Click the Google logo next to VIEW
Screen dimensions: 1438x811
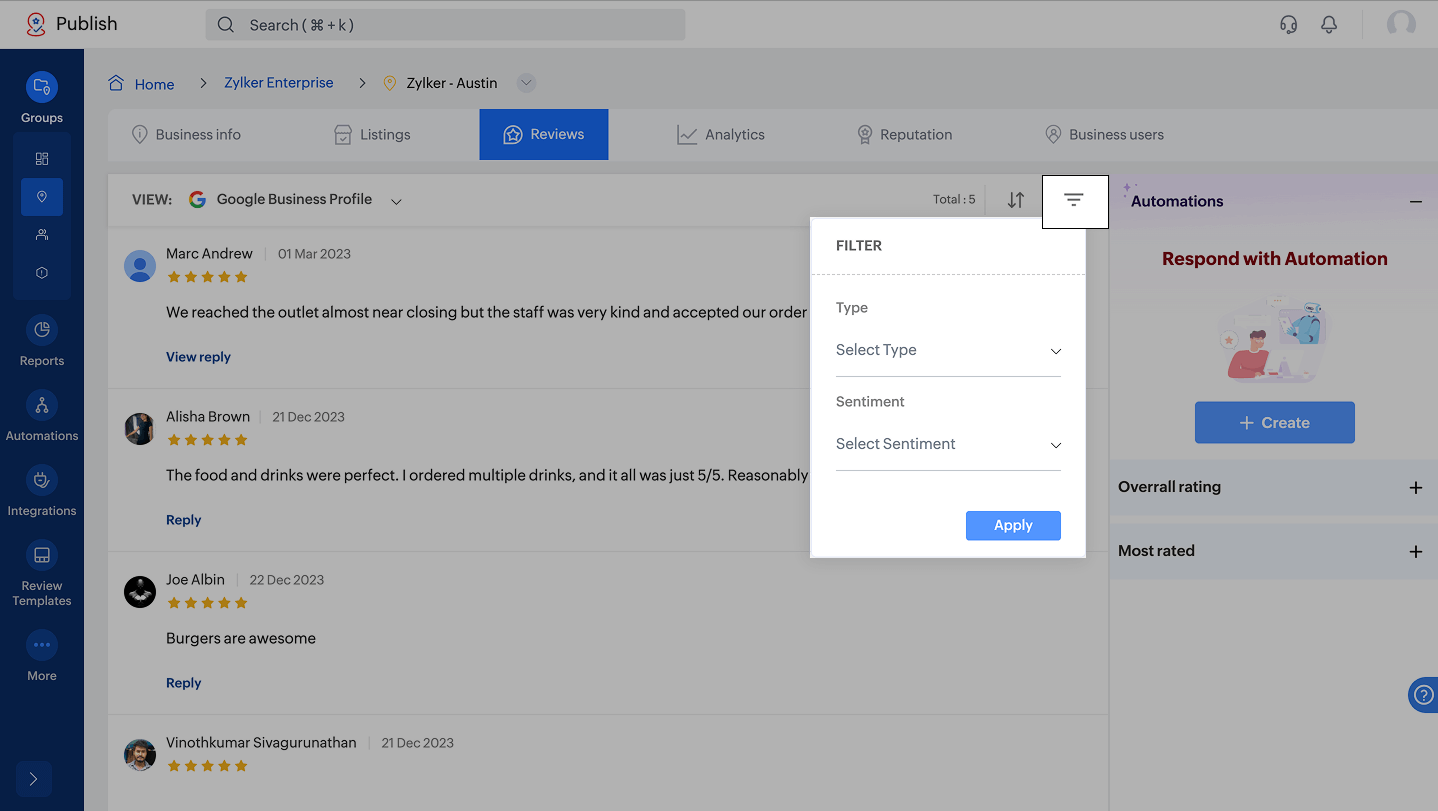(198, 200)
